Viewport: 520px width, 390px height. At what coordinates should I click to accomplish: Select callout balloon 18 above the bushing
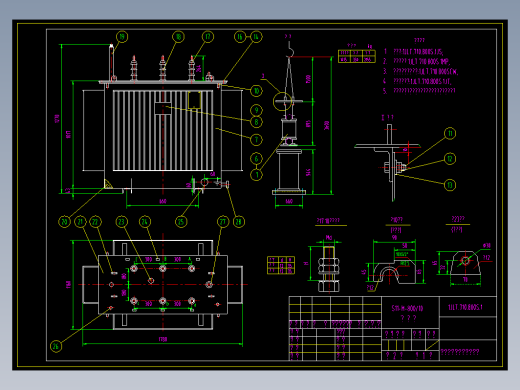coord(179,37)
